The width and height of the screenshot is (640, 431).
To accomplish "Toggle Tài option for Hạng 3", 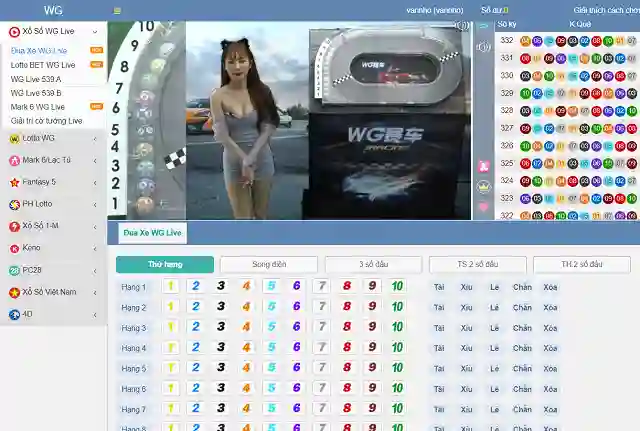I will pos(439,328).
